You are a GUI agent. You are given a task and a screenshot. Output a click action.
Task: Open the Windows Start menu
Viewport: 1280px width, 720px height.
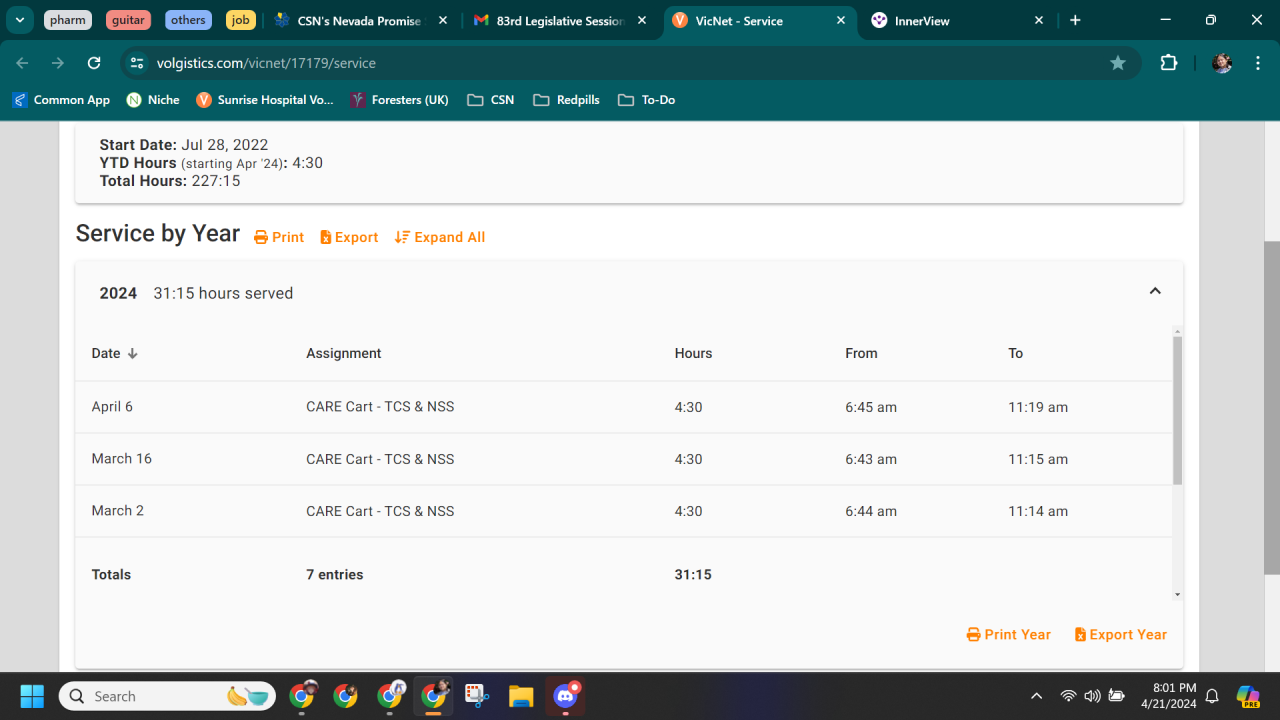[x=32, y=696]
